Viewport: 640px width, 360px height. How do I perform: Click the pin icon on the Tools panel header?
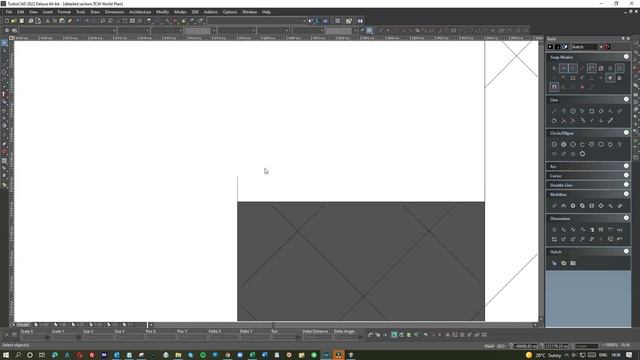click(623, 38)
